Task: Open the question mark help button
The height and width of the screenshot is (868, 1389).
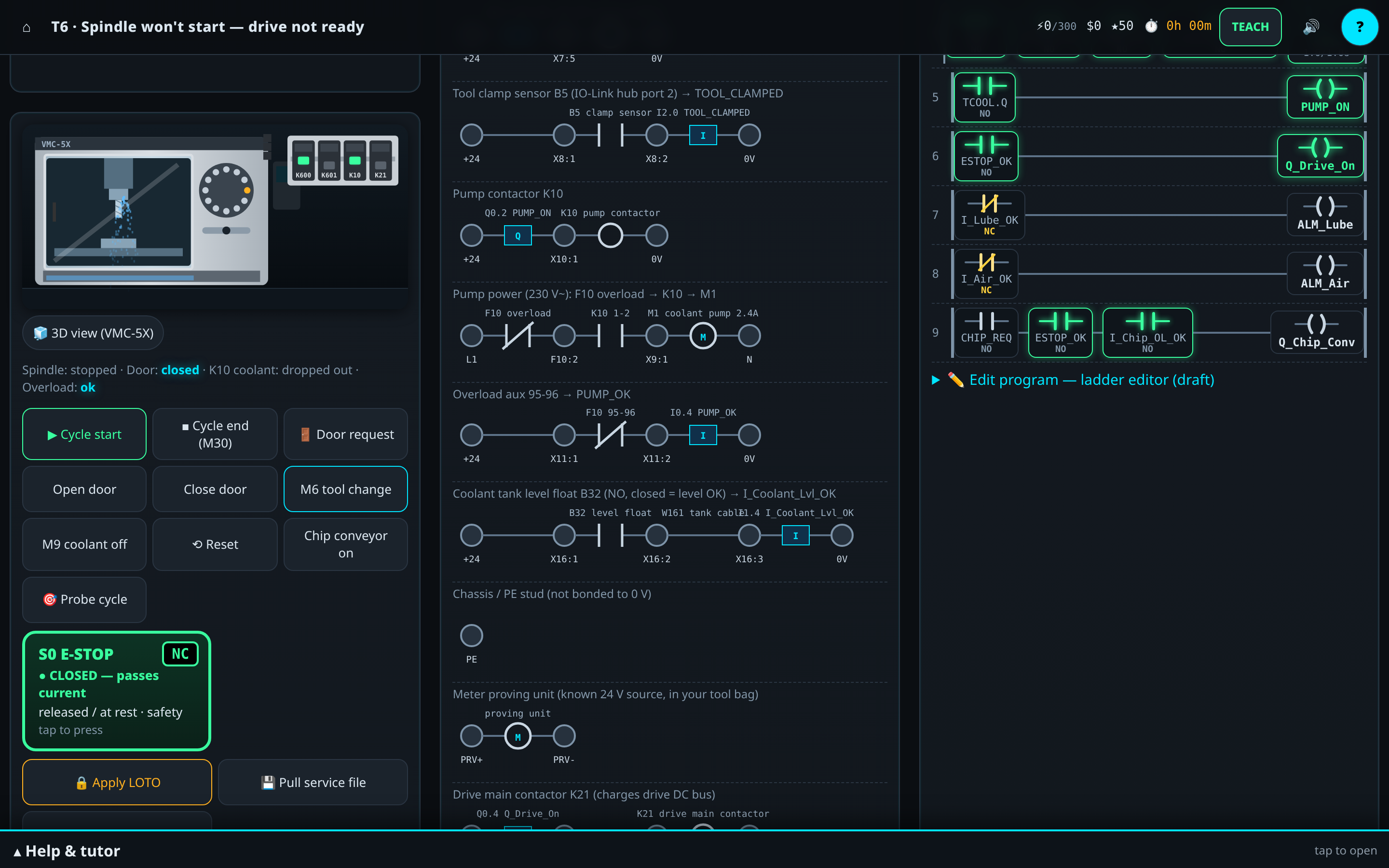Action: pyautogui.click(x=1359, y=27)
